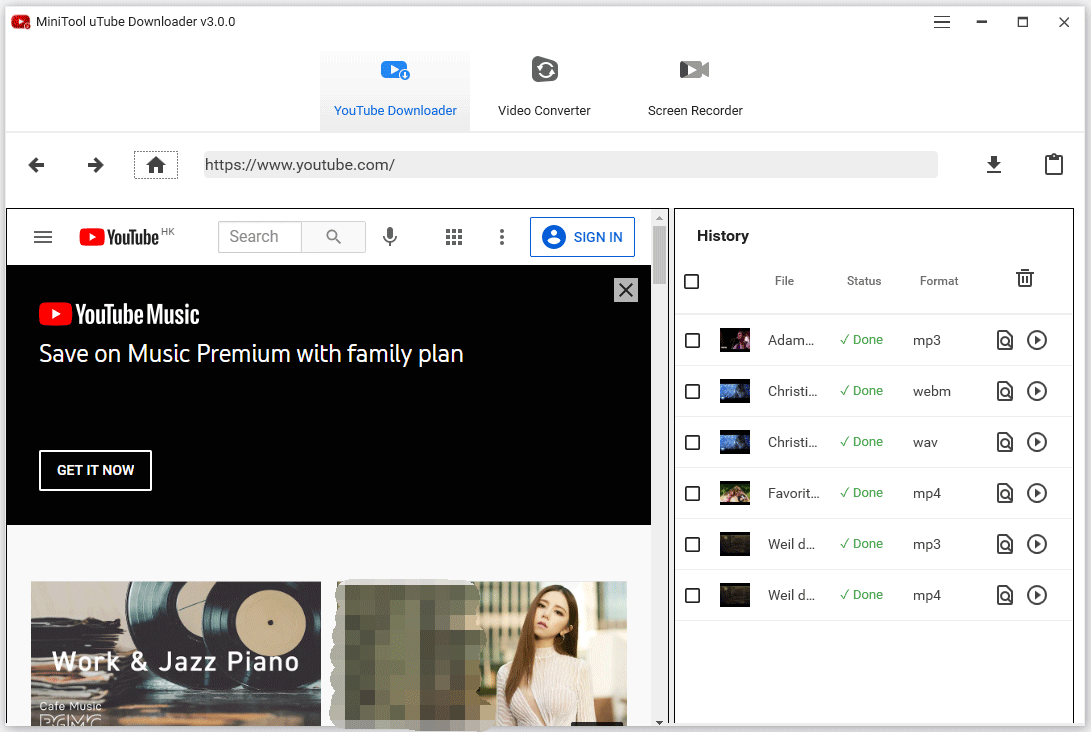
Task: Click Adam file thumbnail in history
Action: 735,340
